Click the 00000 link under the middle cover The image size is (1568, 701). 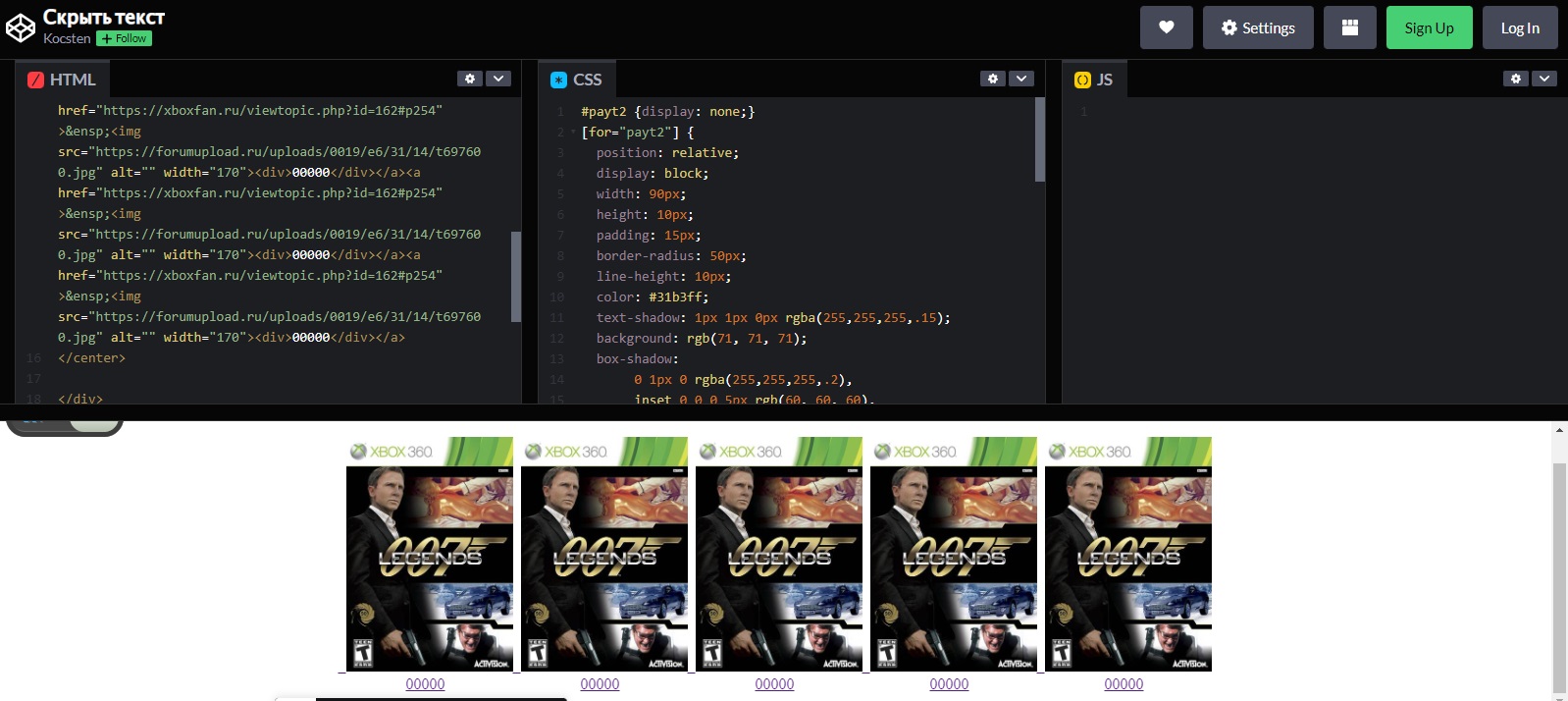774,684
